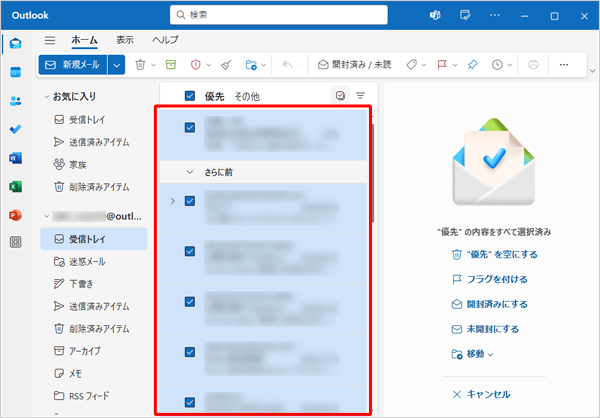Open the Mail app in sidebar
The width and height of the screenshot is (600, 418).
coord(16,43)
